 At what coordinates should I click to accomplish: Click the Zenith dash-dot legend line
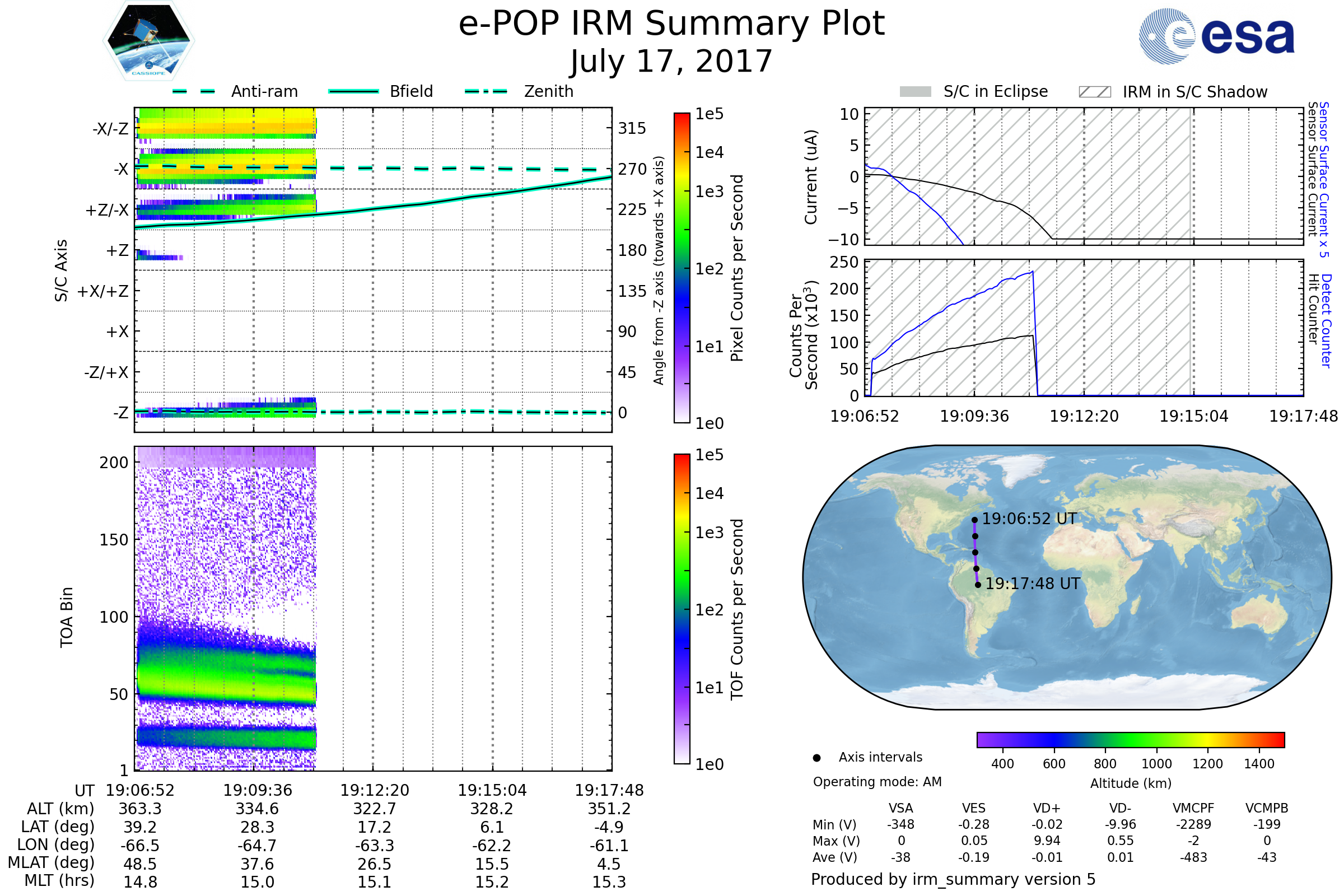point(486,91)
